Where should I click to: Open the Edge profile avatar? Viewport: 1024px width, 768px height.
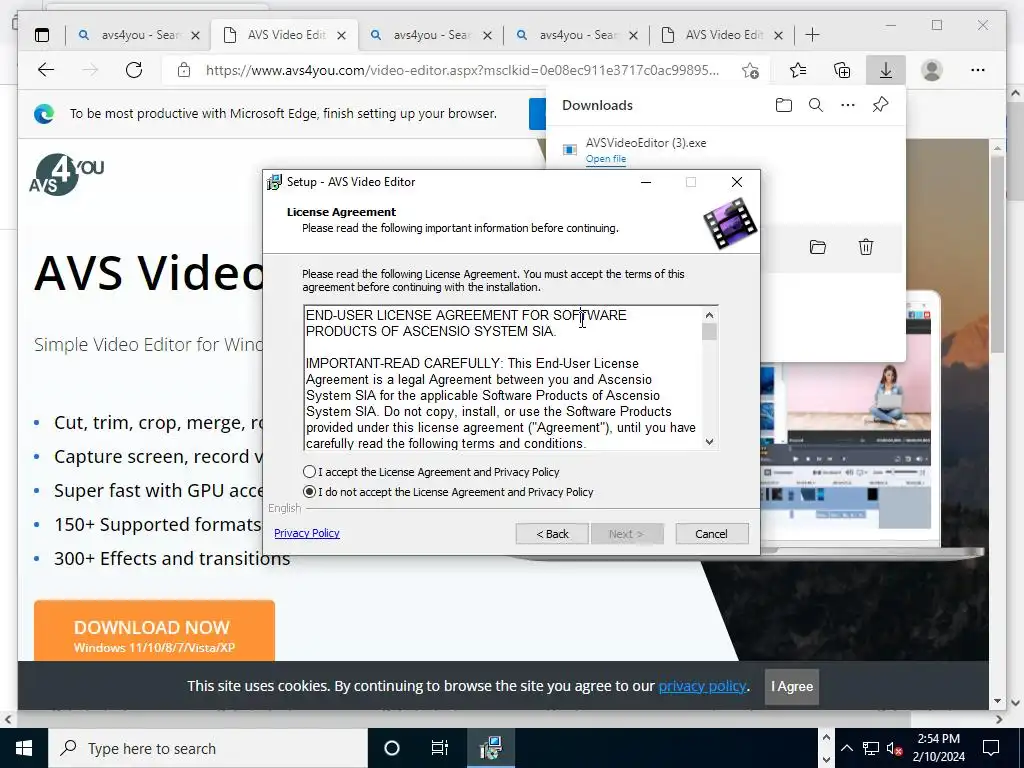[932, 70]
